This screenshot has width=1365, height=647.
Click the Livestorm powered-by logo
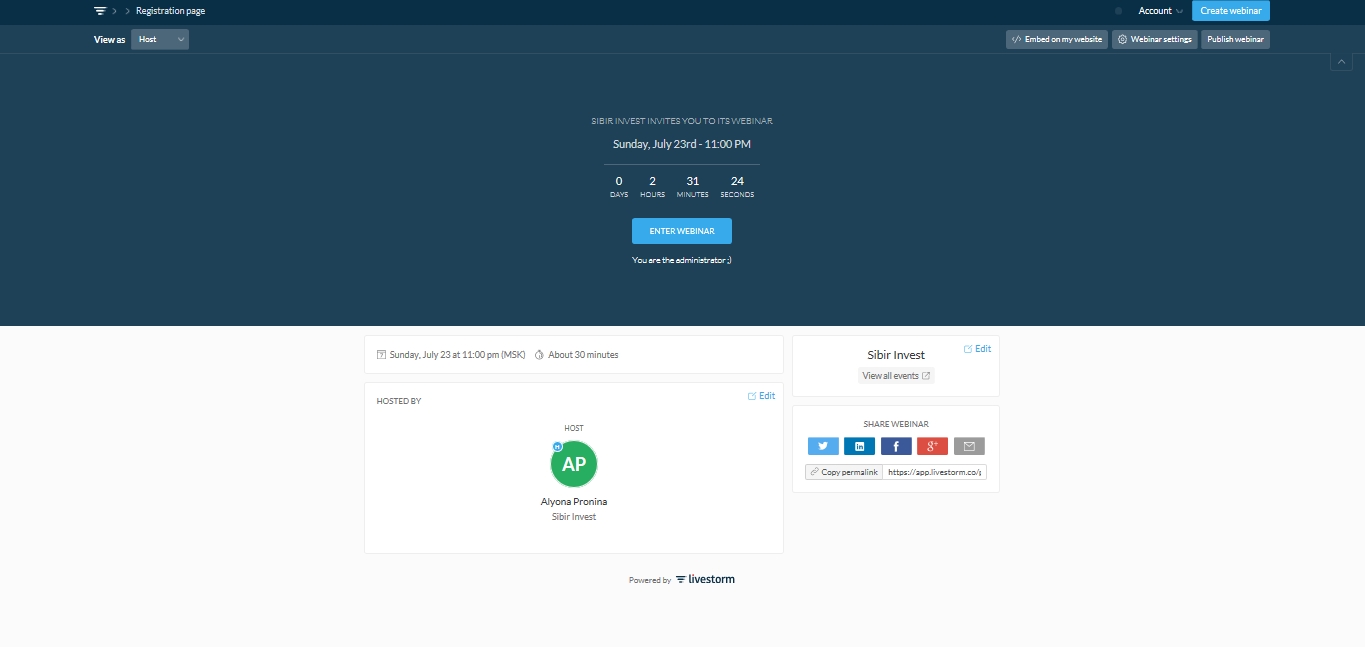click(x=705, y=579)
